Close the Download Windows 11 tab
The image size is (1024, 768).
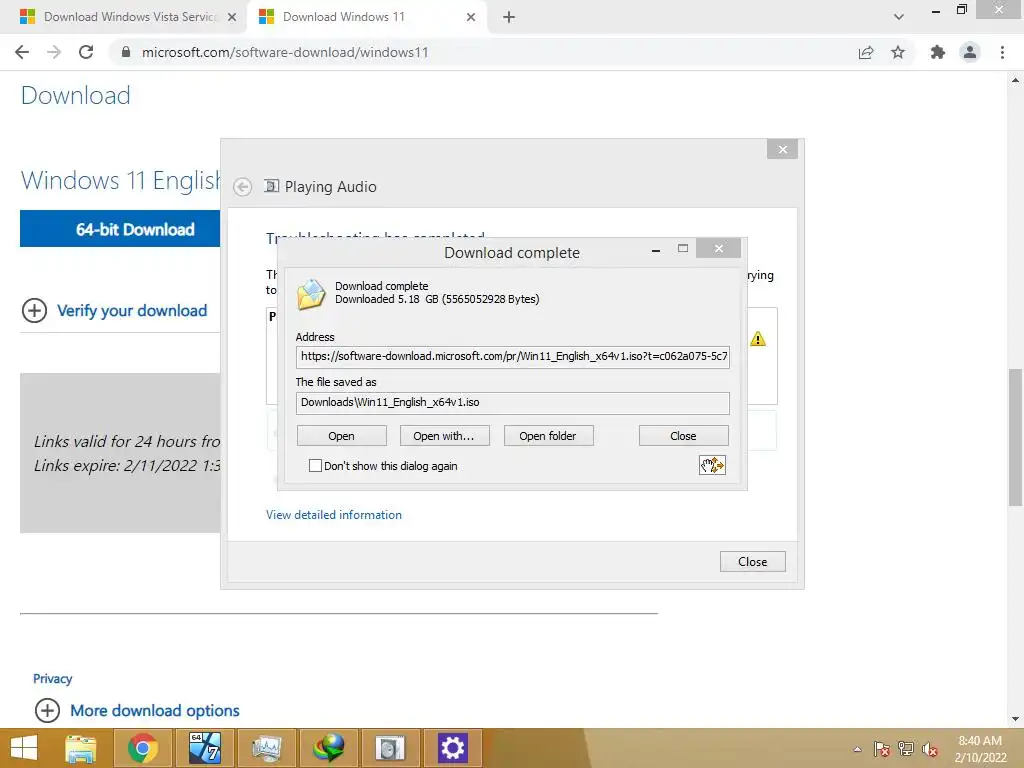(x=471, y=18)
